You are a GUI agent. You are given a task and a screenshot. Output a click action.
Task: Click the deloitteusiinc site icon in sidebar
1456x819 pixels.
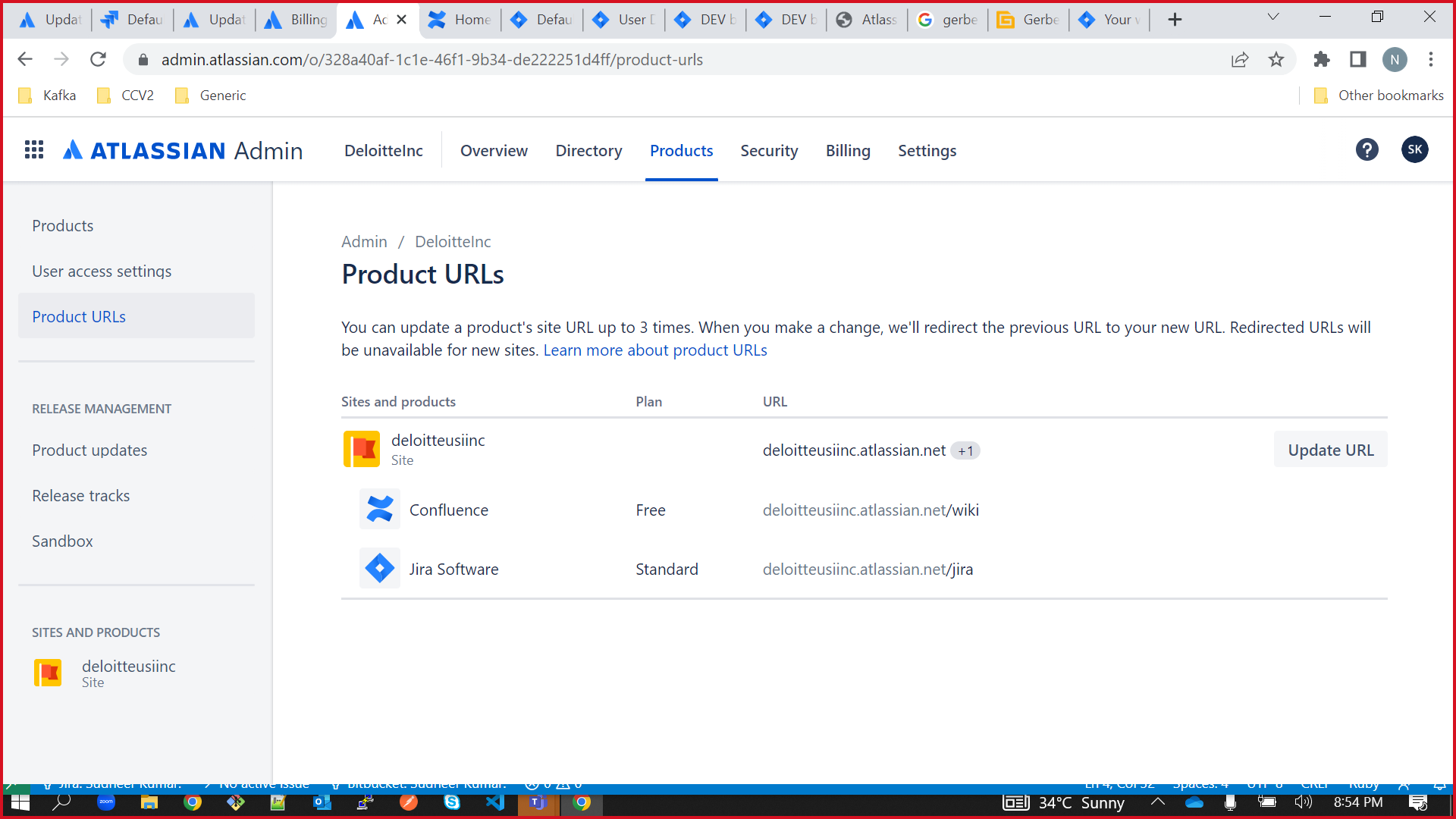click(x=48, y=673)
